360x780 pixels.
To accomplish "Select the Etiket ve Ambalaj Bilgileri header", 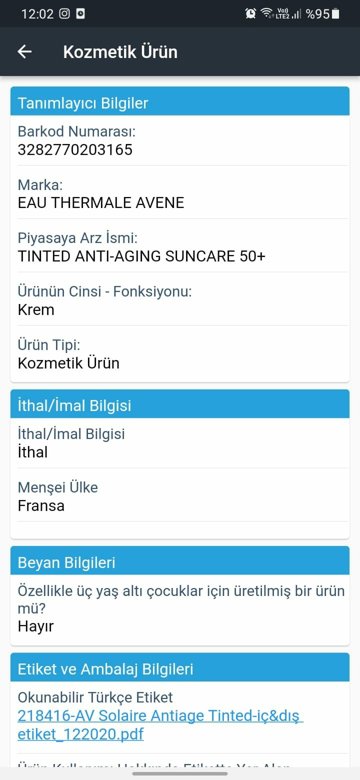I will tap(180, 668).
